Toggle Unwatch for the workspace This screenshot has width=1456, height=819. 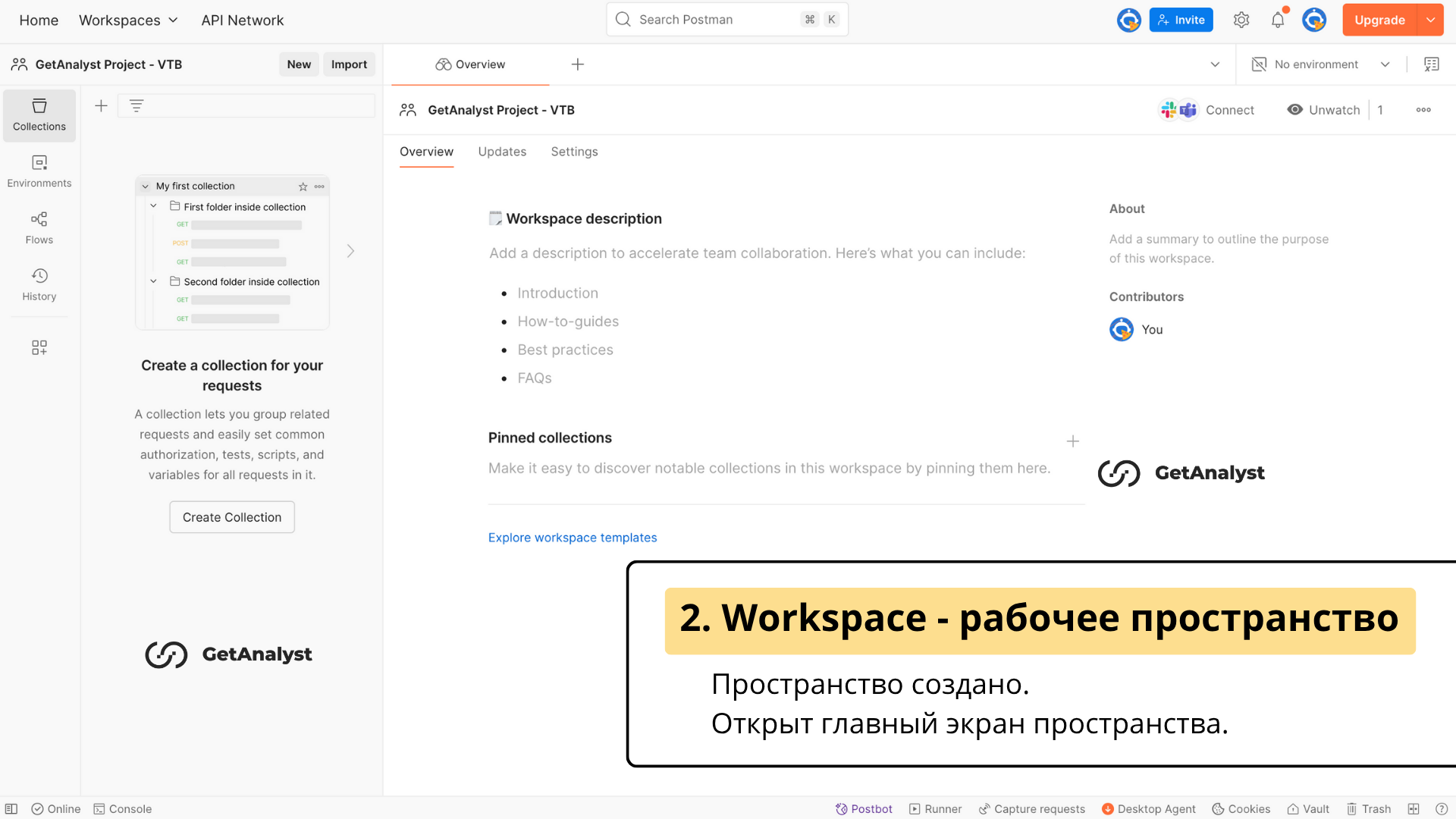click(1324, 110)
